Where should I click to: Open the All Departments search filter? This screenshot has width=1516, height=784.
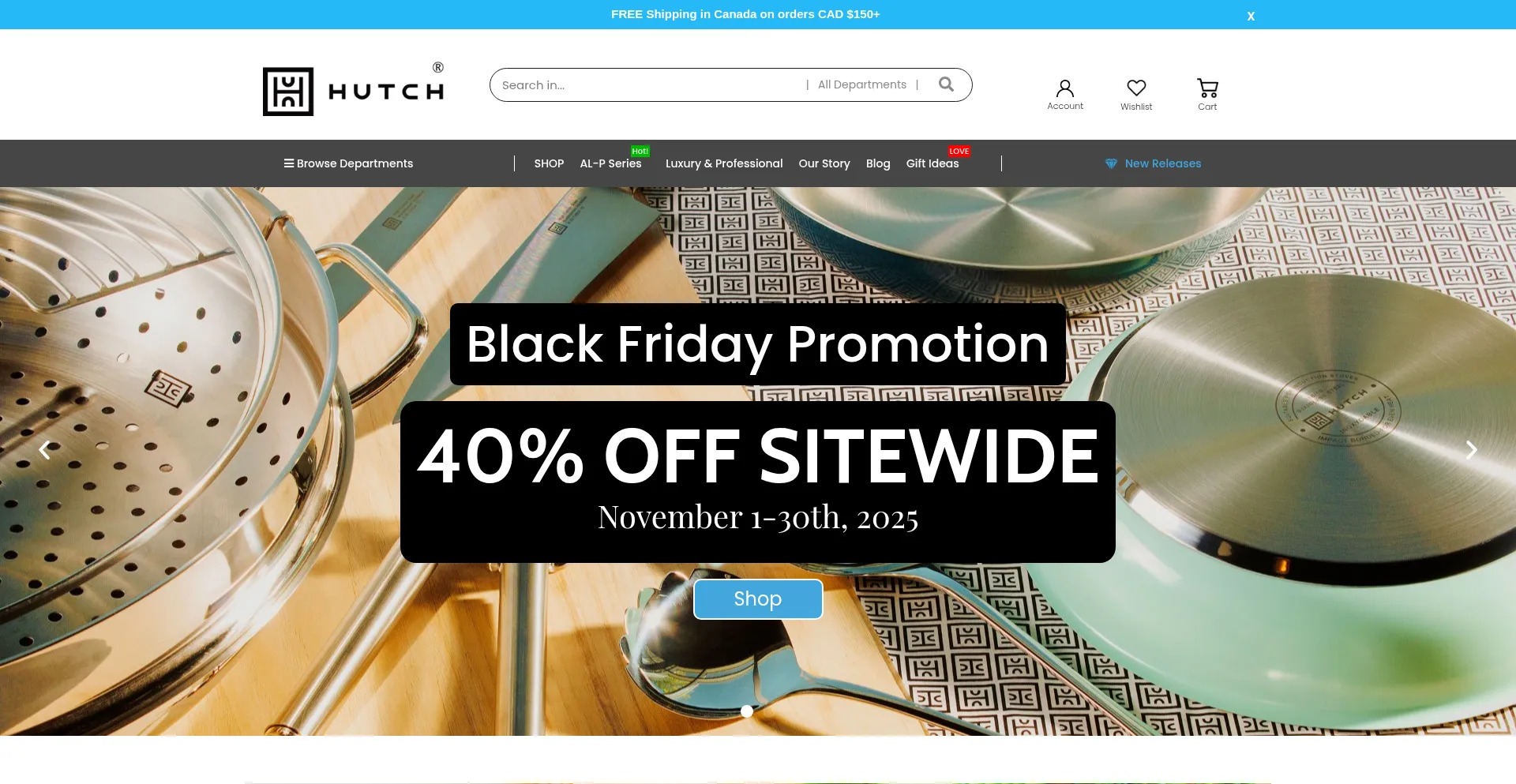pos(861,84)
